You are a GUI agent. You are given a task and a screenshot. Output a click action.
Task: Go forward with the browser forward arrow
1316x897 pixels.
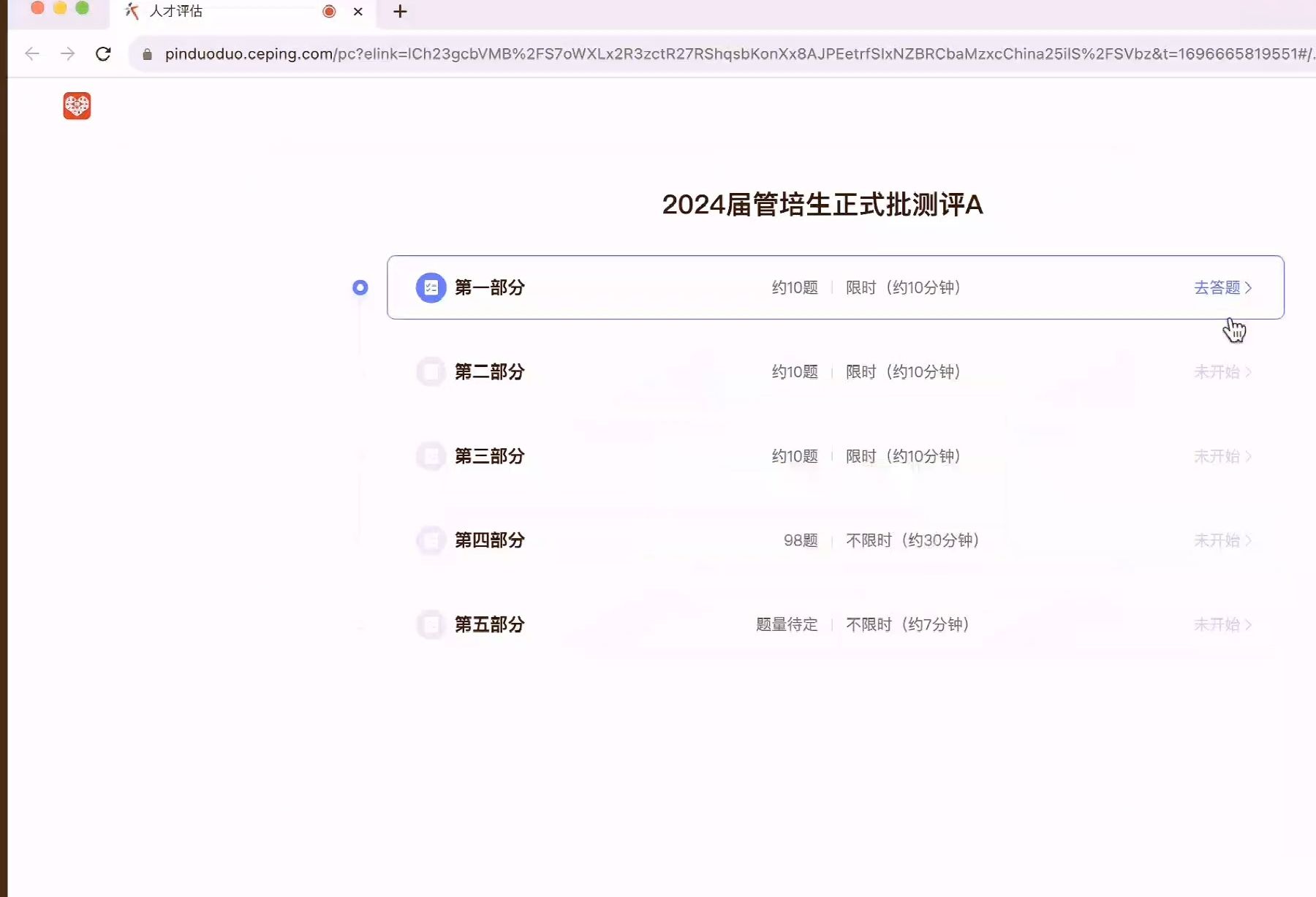pos(67,53)
